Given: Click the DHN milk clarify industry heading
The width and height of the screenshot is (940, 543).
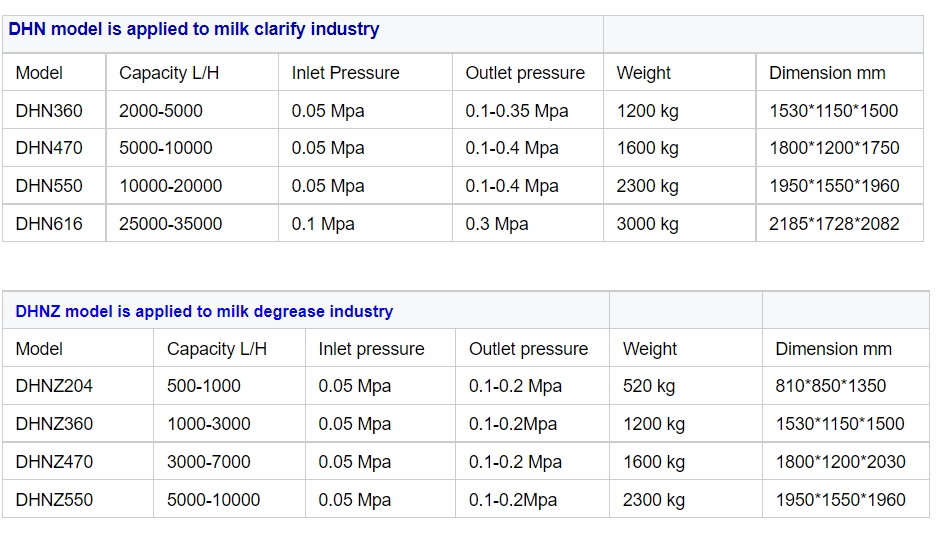Looking at the screenshot, I should click(194, 30).
